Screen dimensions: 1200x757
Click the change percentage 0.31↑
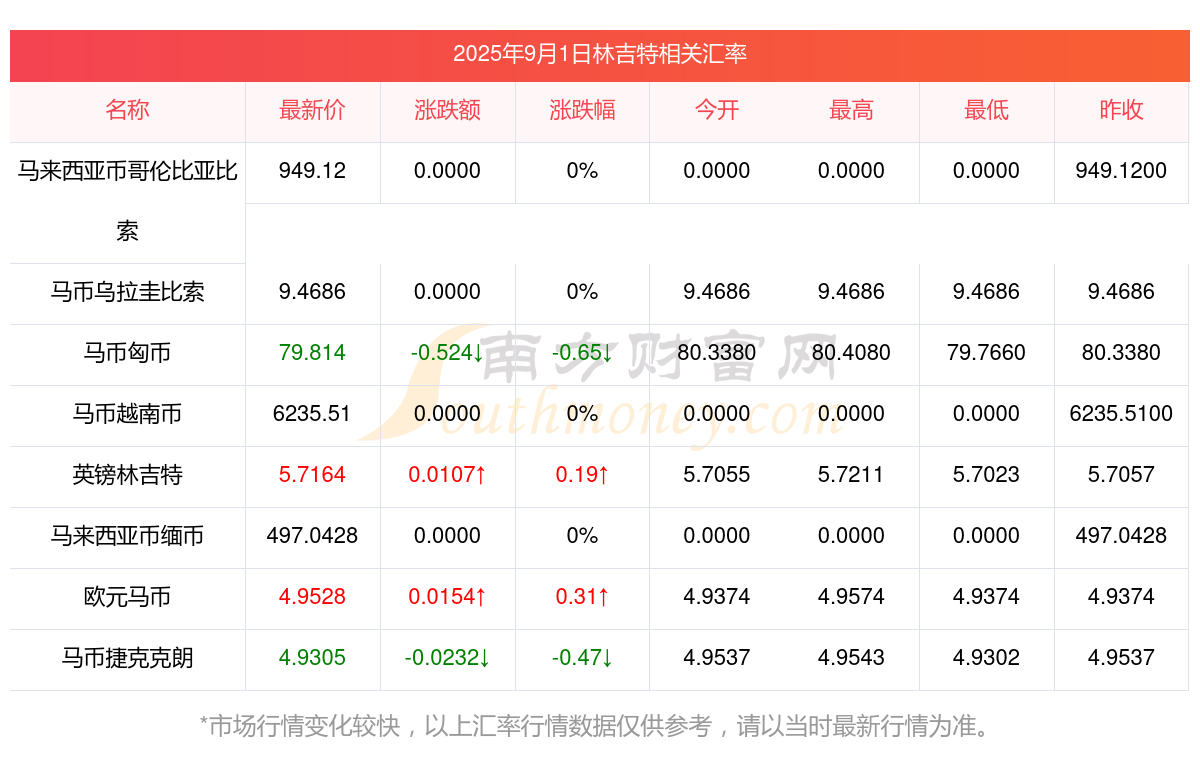point(582,597)
